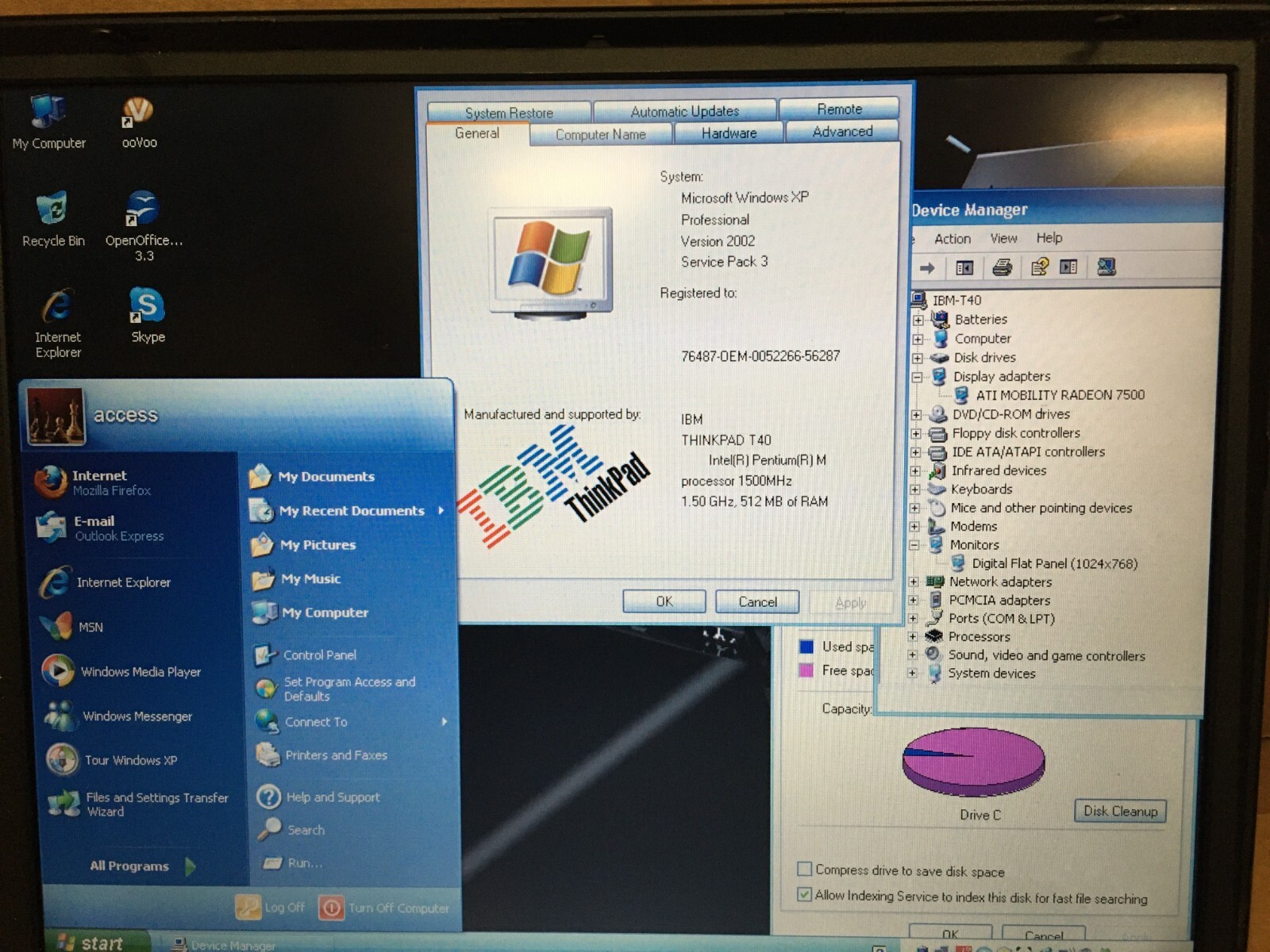
Task: Click Cancel in System Properties
Action: (x=757, y=601)
